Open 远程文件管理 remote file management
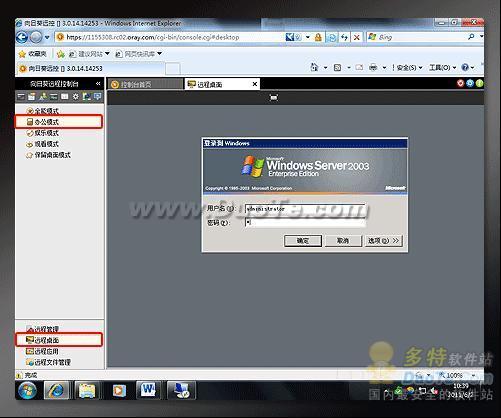 (48, 362)
